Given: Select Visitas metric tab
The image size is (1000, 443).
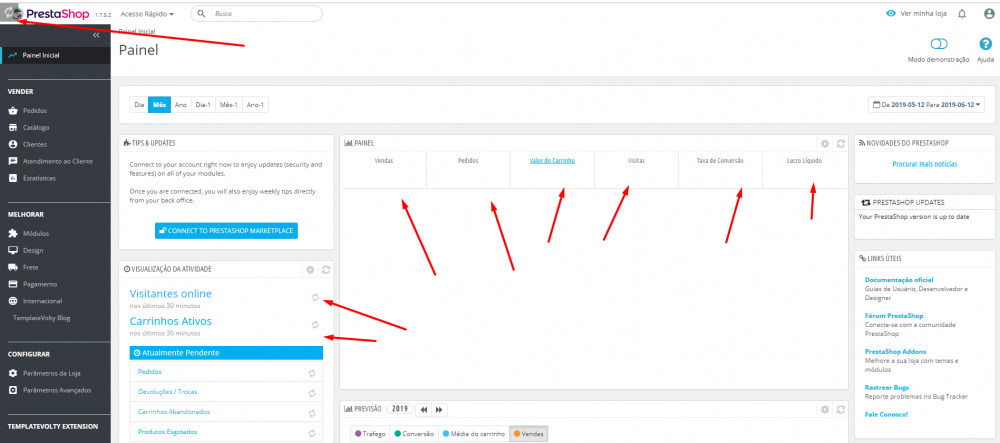Looking at the screenshot, I should 636,170.
